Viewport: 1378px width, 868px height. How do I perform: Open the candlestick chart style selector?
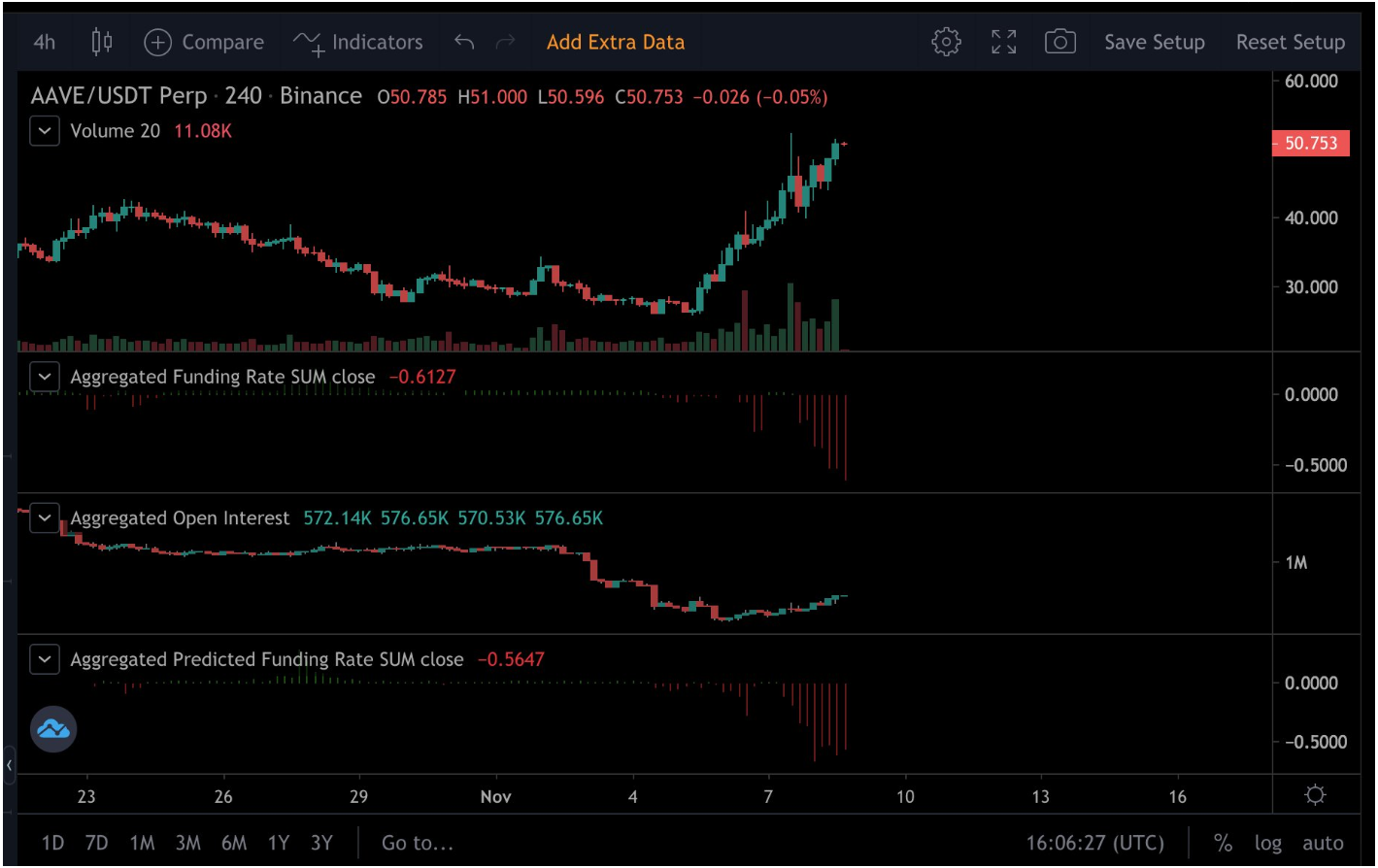pyautogui.click(x=102, y=42)
